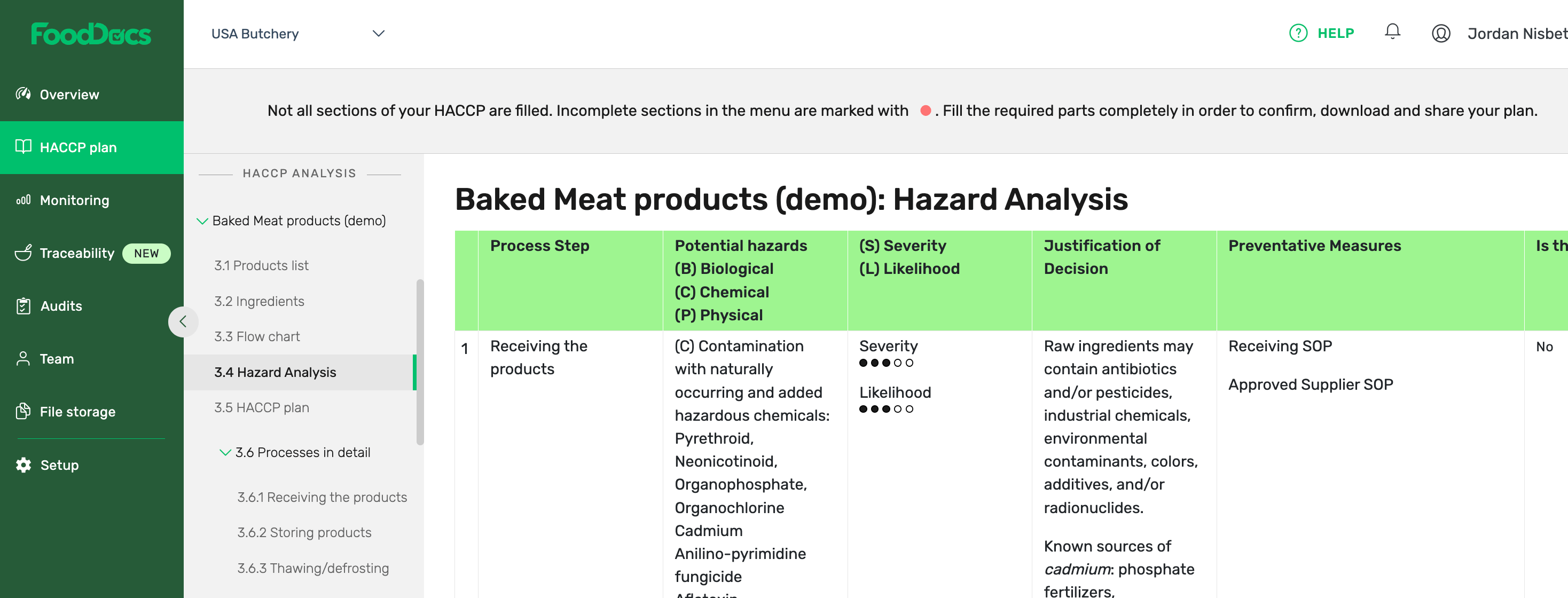The image size is (1568, 598).
Task: Select the Team person icon
Action: click(x=22, y=359)
